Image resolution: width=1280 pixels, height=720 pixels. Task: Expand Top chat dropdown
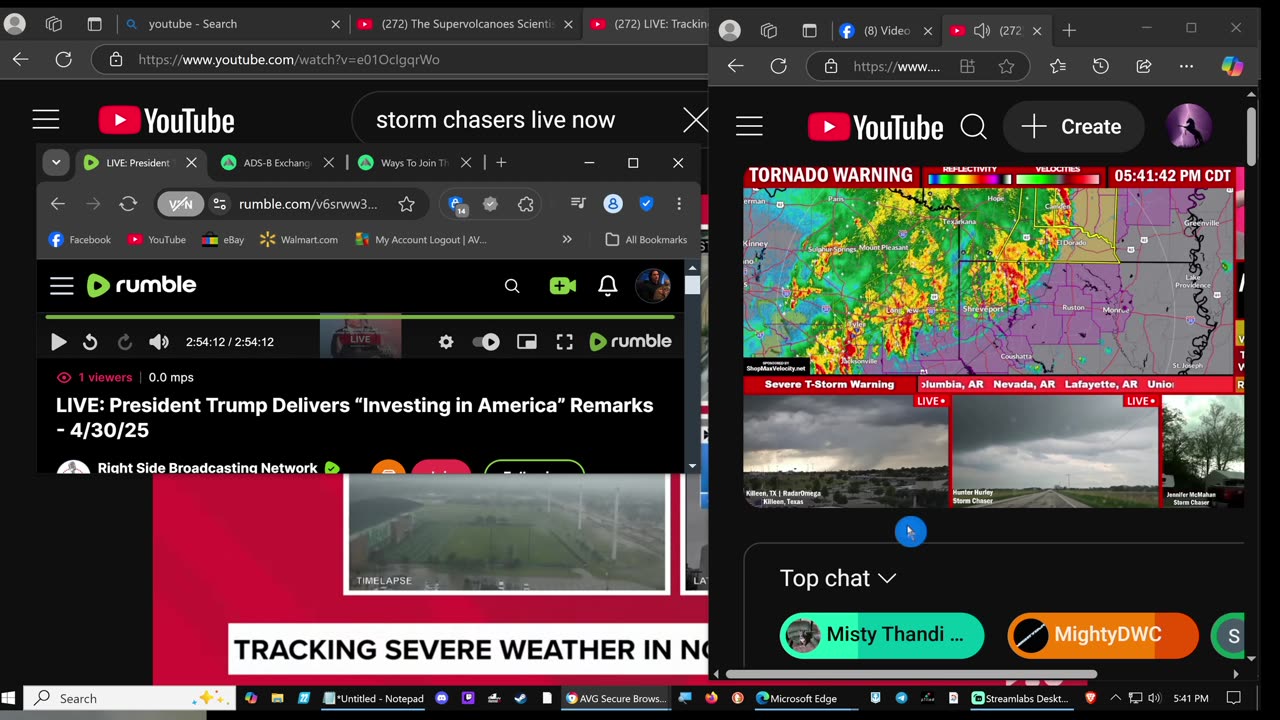pos(837,579)
